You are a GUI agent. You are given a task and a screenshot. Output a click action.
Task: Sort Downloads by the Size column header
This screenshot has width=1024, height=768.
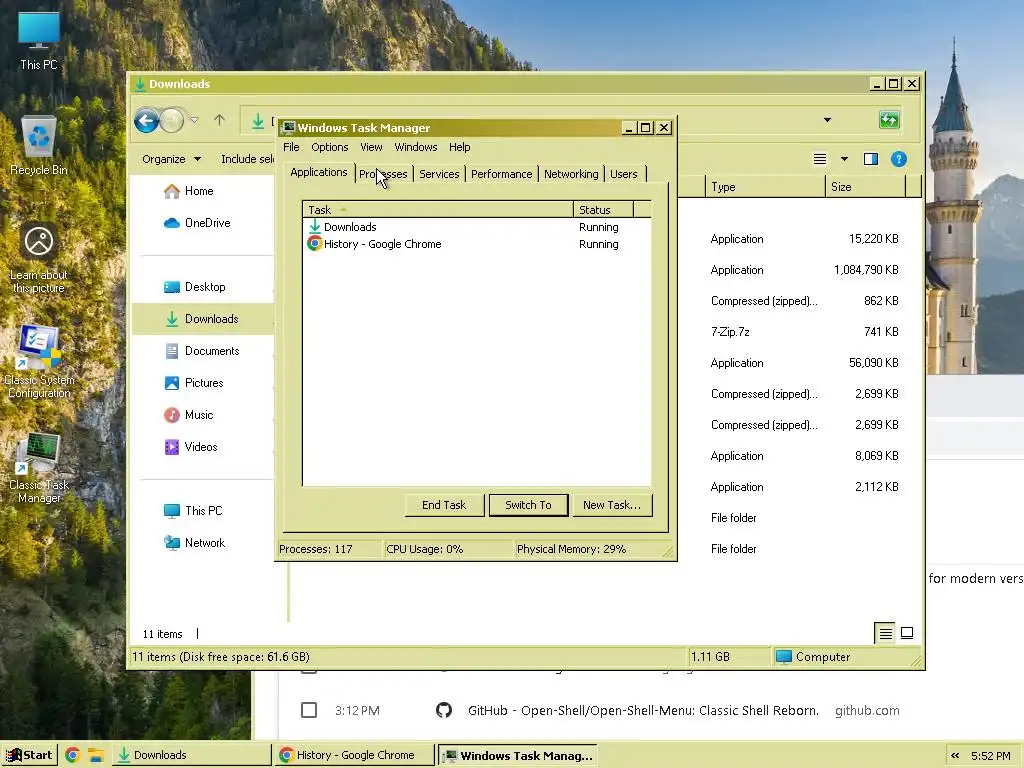(865, 187)
